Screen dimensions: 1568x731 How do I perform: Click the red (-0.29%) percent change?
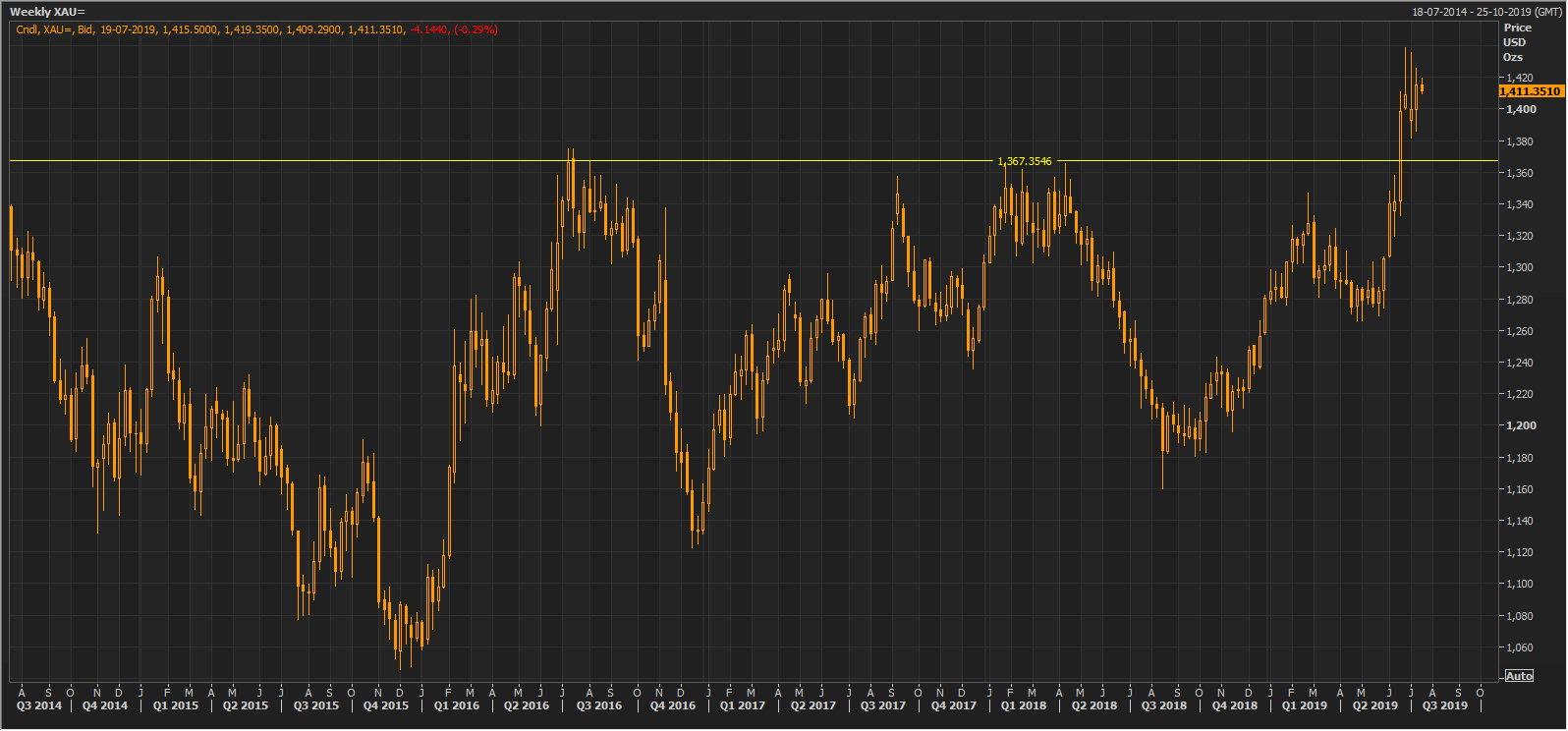pyautogui.click(x=476, y=29)
